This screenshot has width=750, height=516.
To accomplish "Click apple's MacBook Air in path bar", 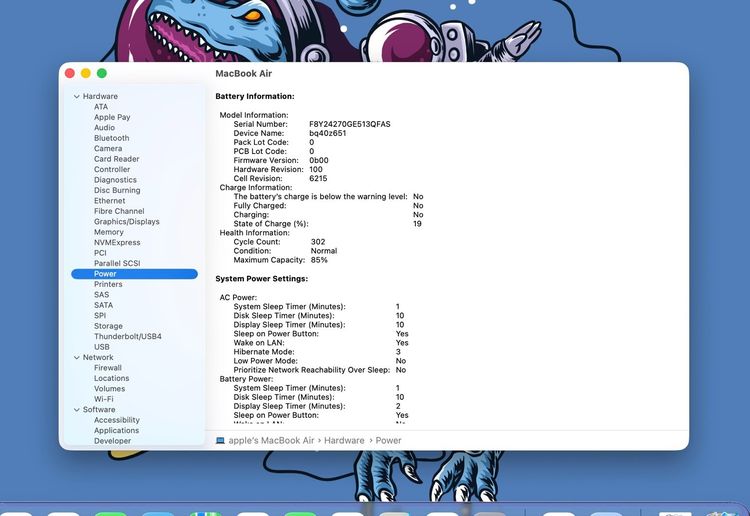I will point(271,440).
